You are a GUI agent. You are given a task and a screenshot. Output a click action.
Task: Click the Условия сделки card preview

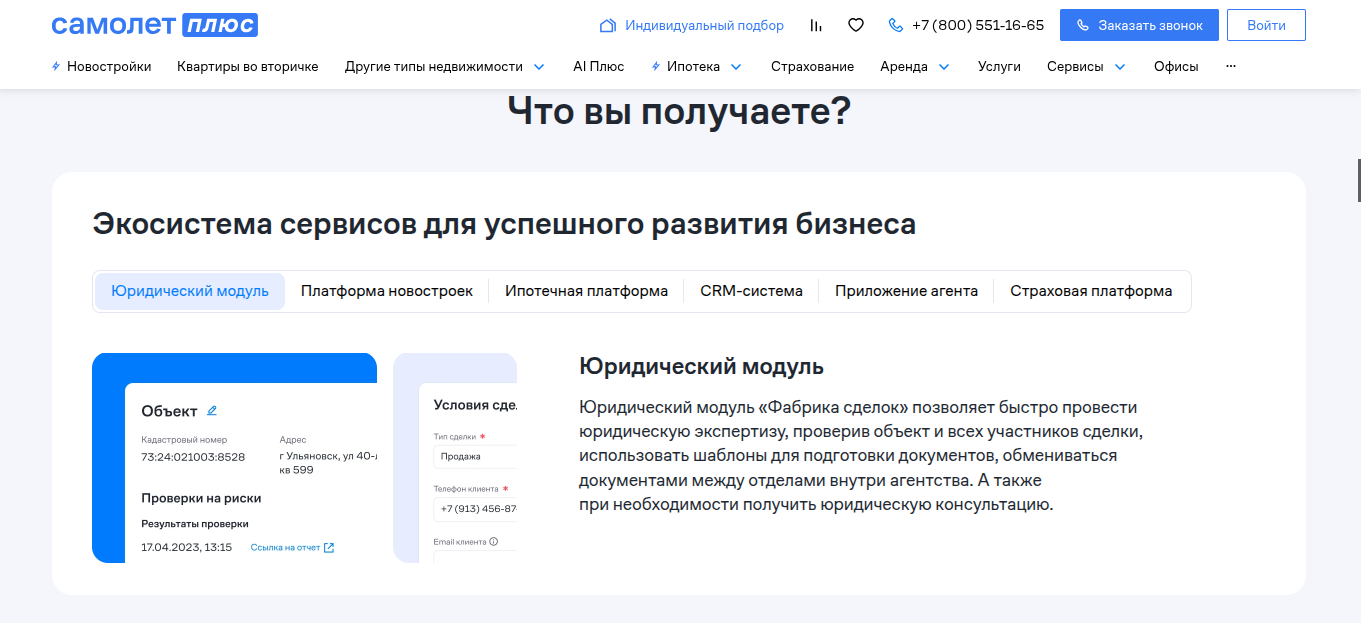pos(455,458)
